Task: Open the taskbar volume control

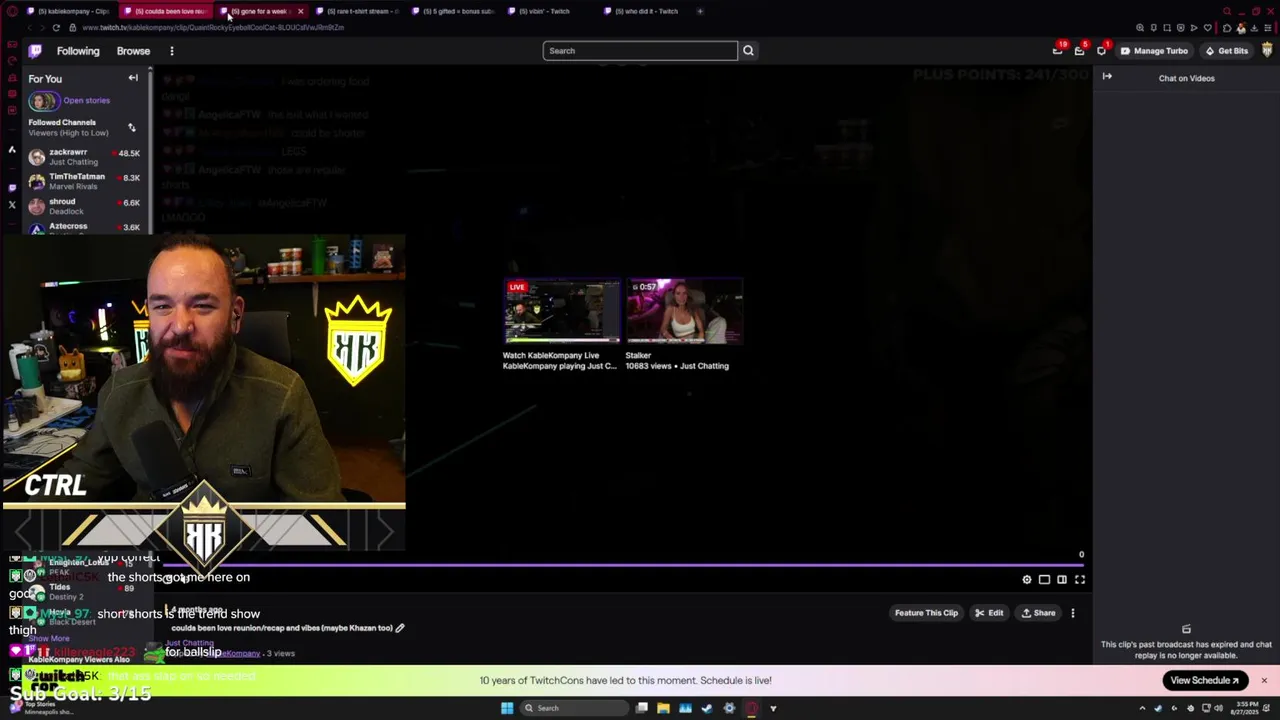Action: [1218, 708]
